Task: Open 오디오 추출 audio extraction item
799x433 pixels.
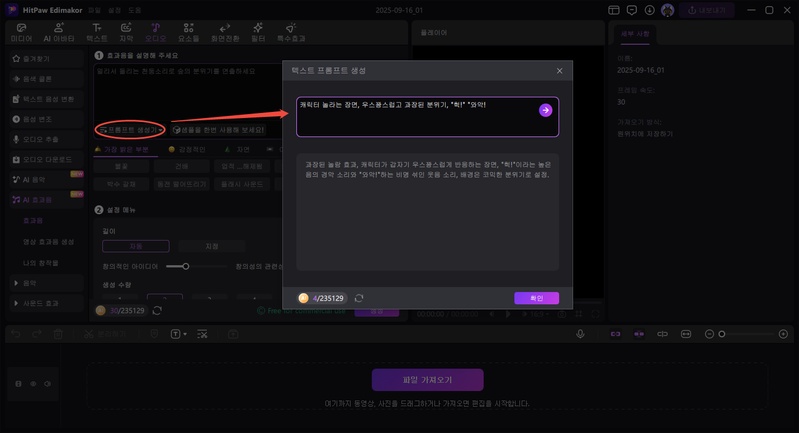Action: point(46,139)
